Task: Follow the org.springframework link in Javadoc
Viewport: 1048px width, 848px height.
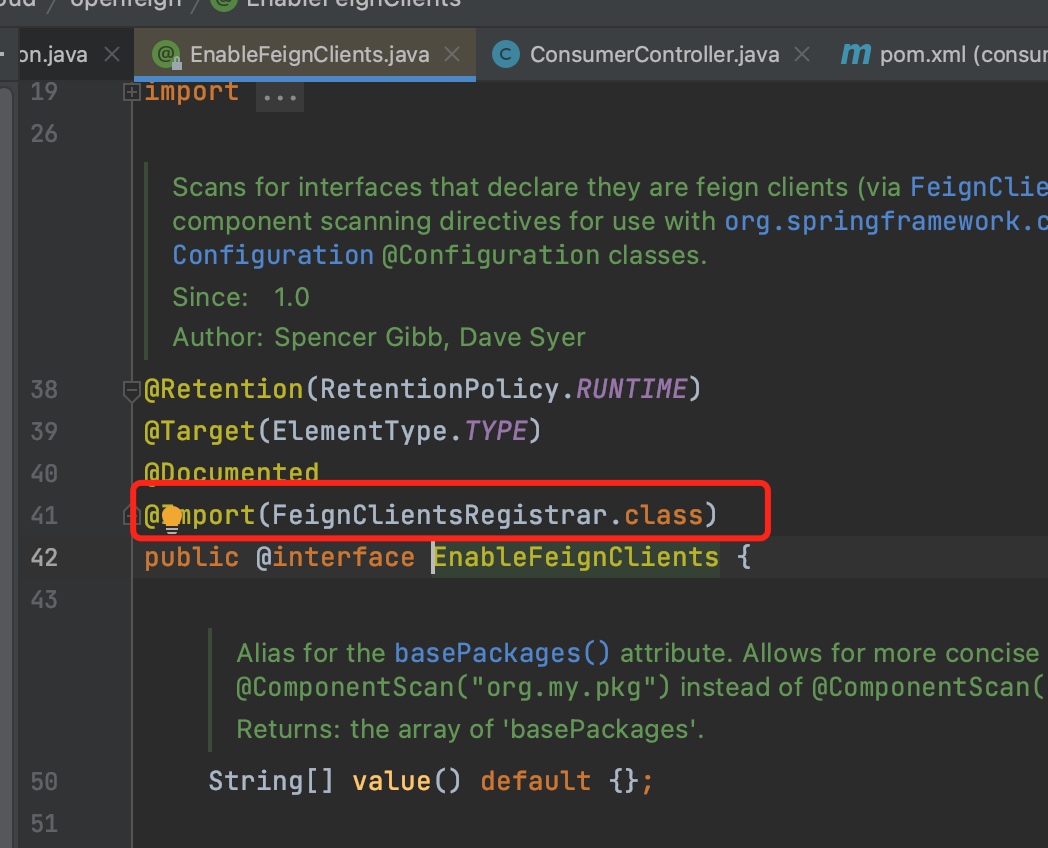Action: (885, 220)
